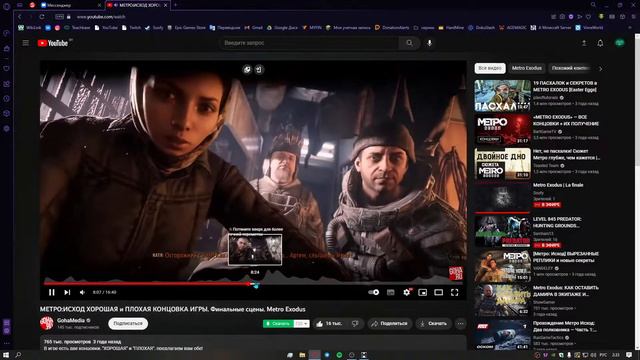Close the МЕТРО:ИСХОД YouTube tab
The height and width of the screenshot is (360, 640).
165,5
